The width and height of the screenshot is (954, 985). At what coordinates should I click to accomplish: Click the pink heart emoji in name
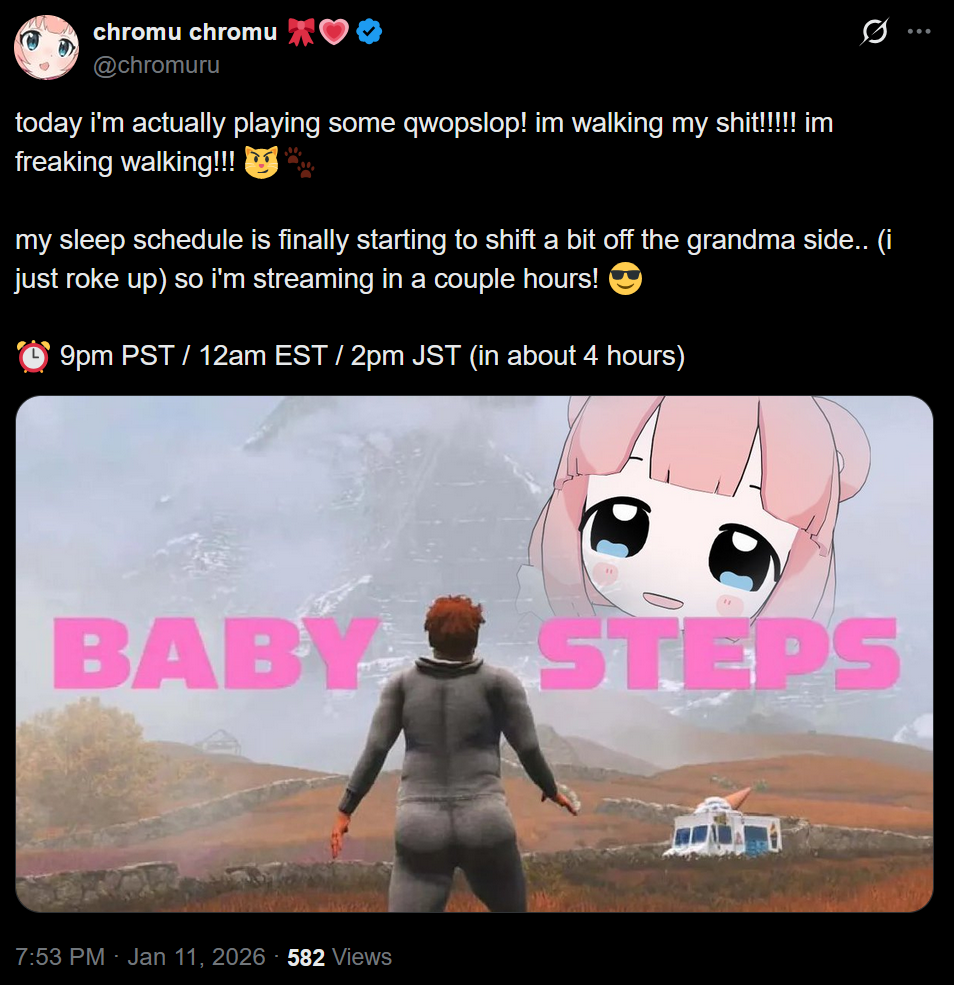[x=334, y=32]
